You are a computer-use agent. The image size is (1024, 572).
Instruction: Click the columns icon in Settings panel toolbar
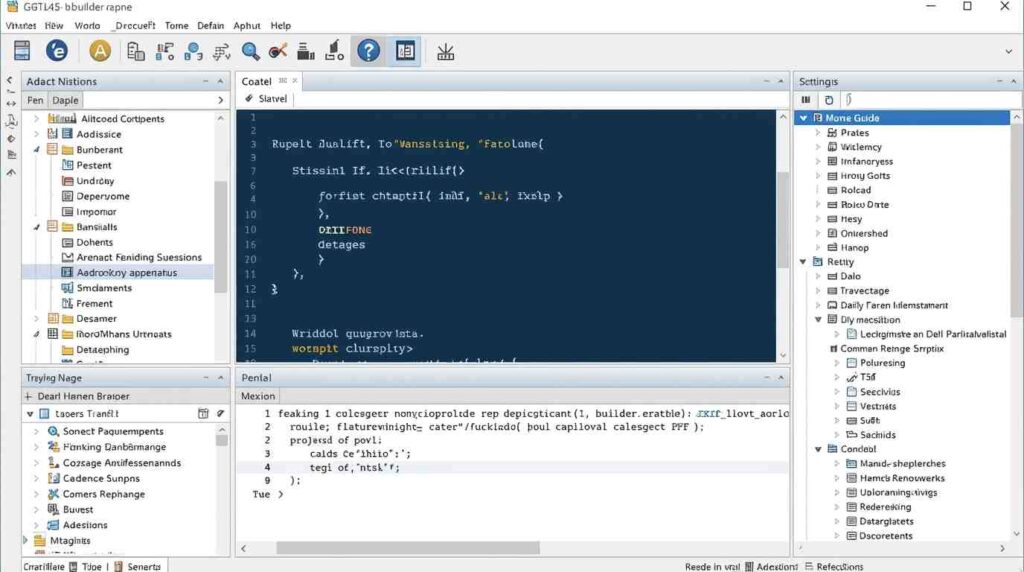(806, 100)
